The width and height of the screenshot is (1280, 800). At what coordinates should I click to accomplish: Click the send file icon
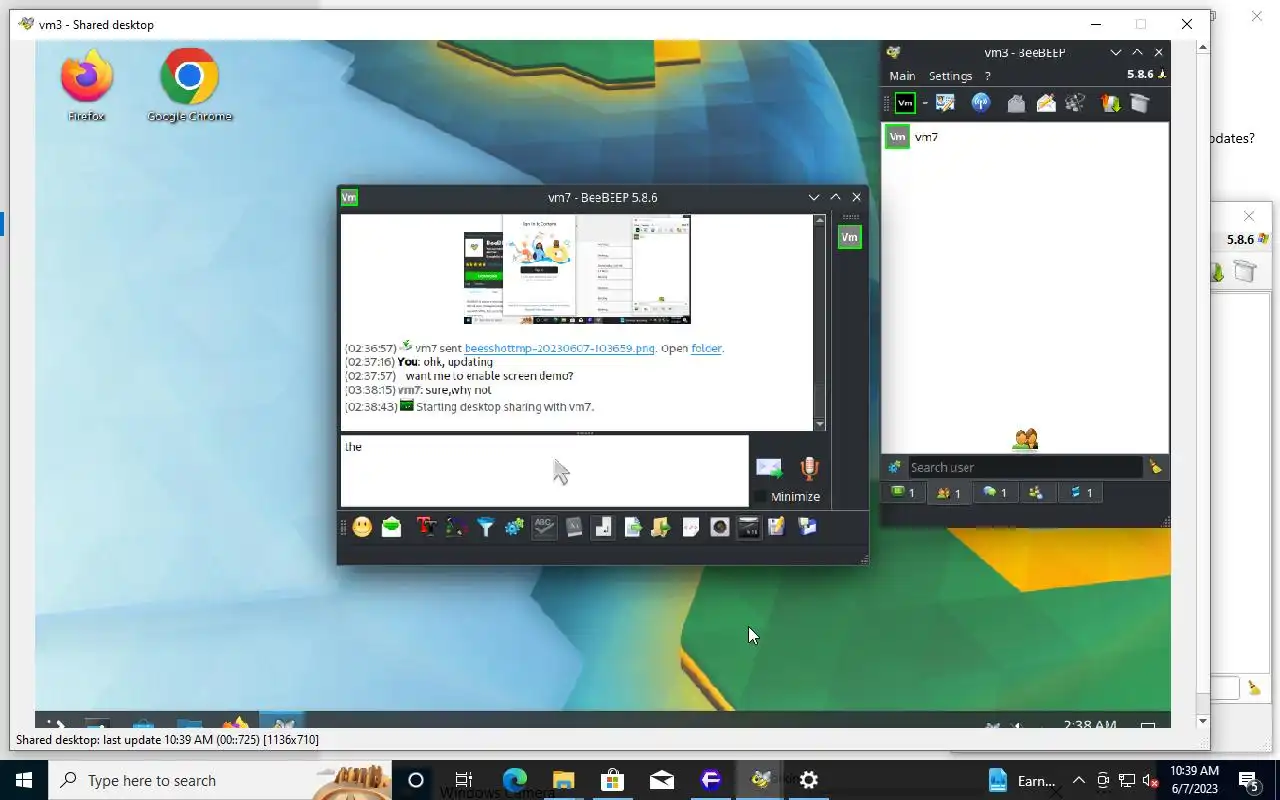pos(633,527)
